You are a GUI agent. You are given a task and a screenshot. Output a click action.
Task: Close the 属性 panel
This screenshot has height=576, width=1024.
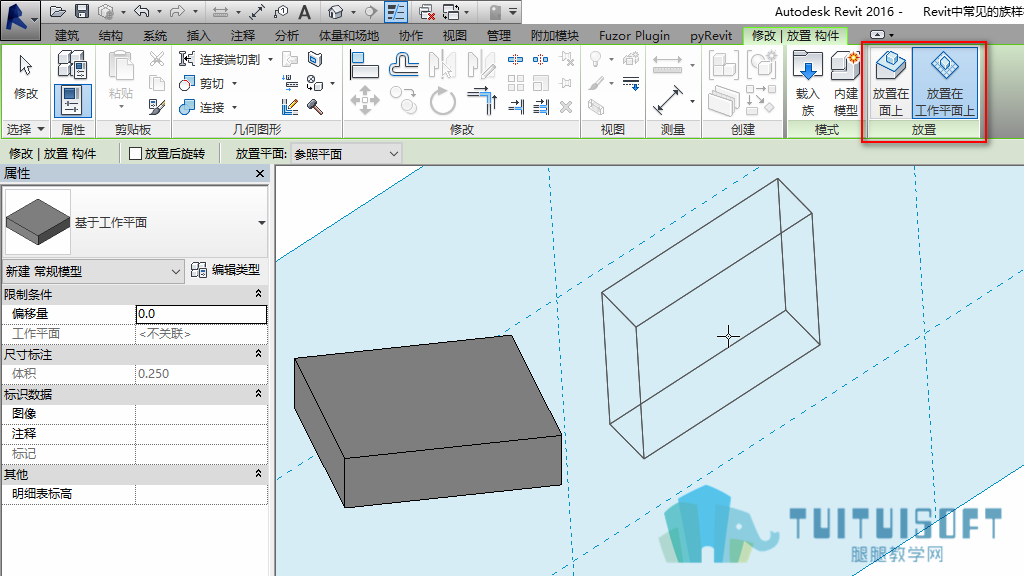(260, 173)
